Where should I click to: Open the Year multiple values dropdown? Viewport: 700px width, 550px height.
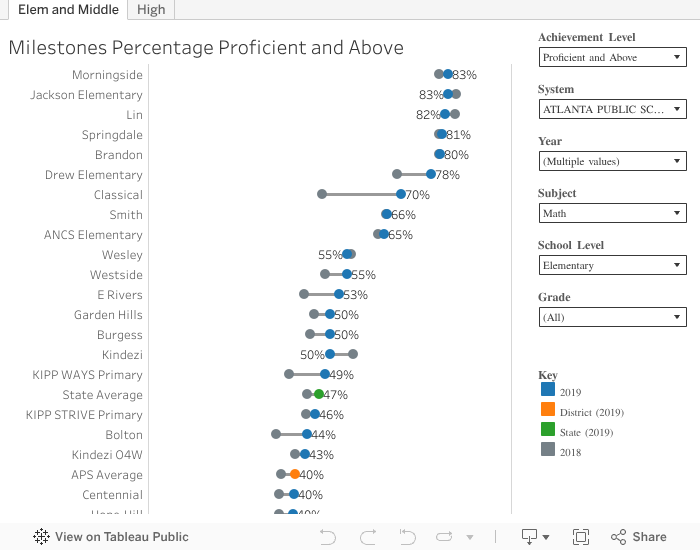tap(612, 161)
